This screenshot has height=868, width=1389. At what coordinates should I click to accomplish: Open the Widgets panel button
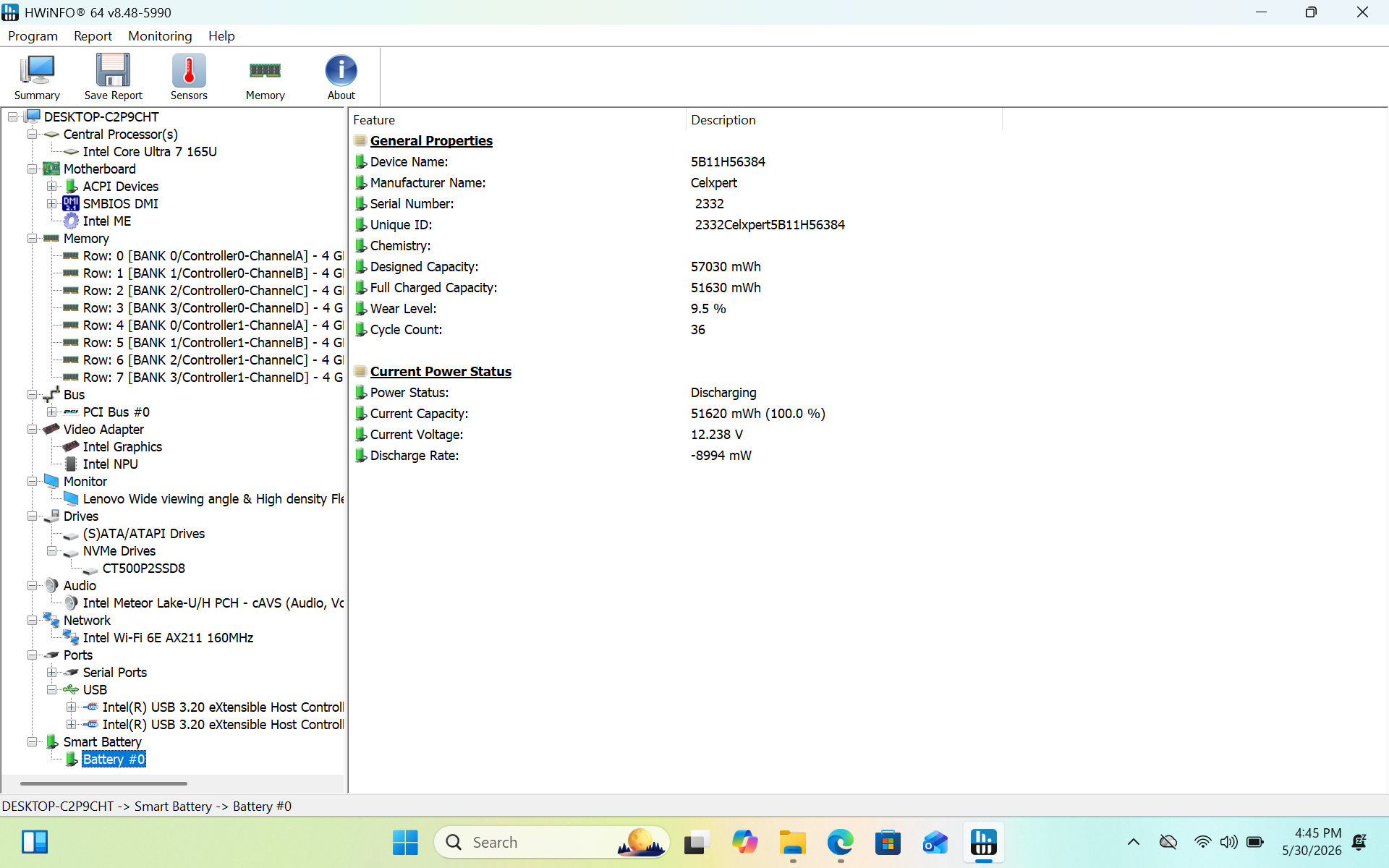pyautogui.click(x=34, y=843)
